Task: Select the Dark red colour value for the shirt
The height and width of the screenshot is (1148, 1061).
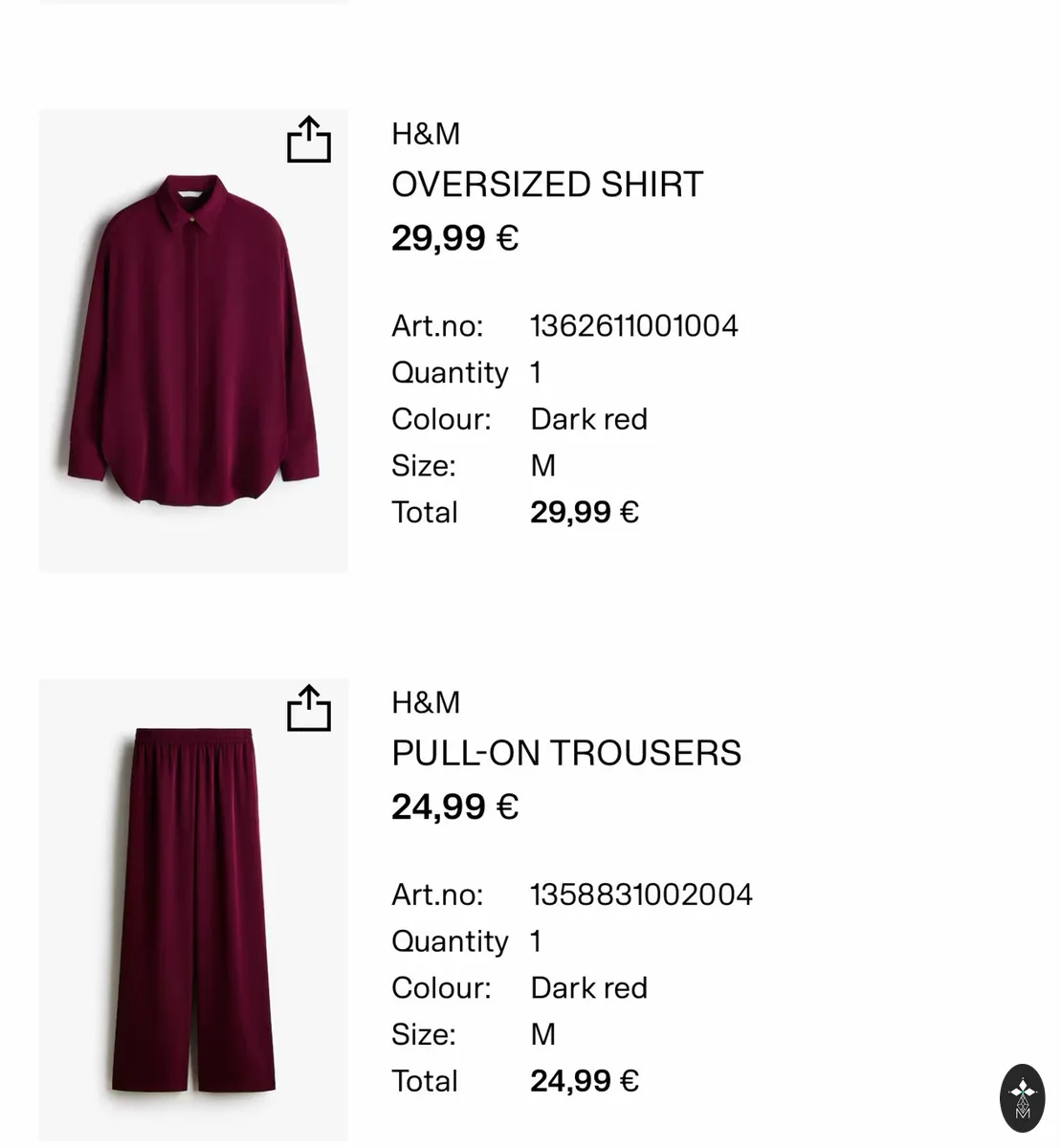Action: coord(589,419)
